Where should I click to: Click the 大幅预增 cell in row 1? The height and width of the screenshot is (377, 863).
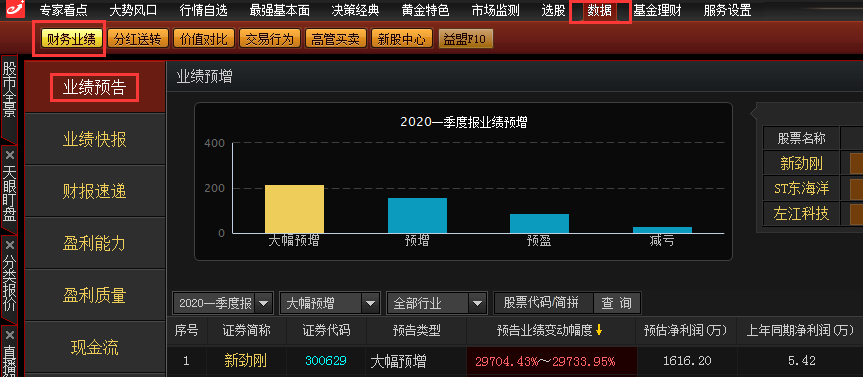click(x=398, y=362)
